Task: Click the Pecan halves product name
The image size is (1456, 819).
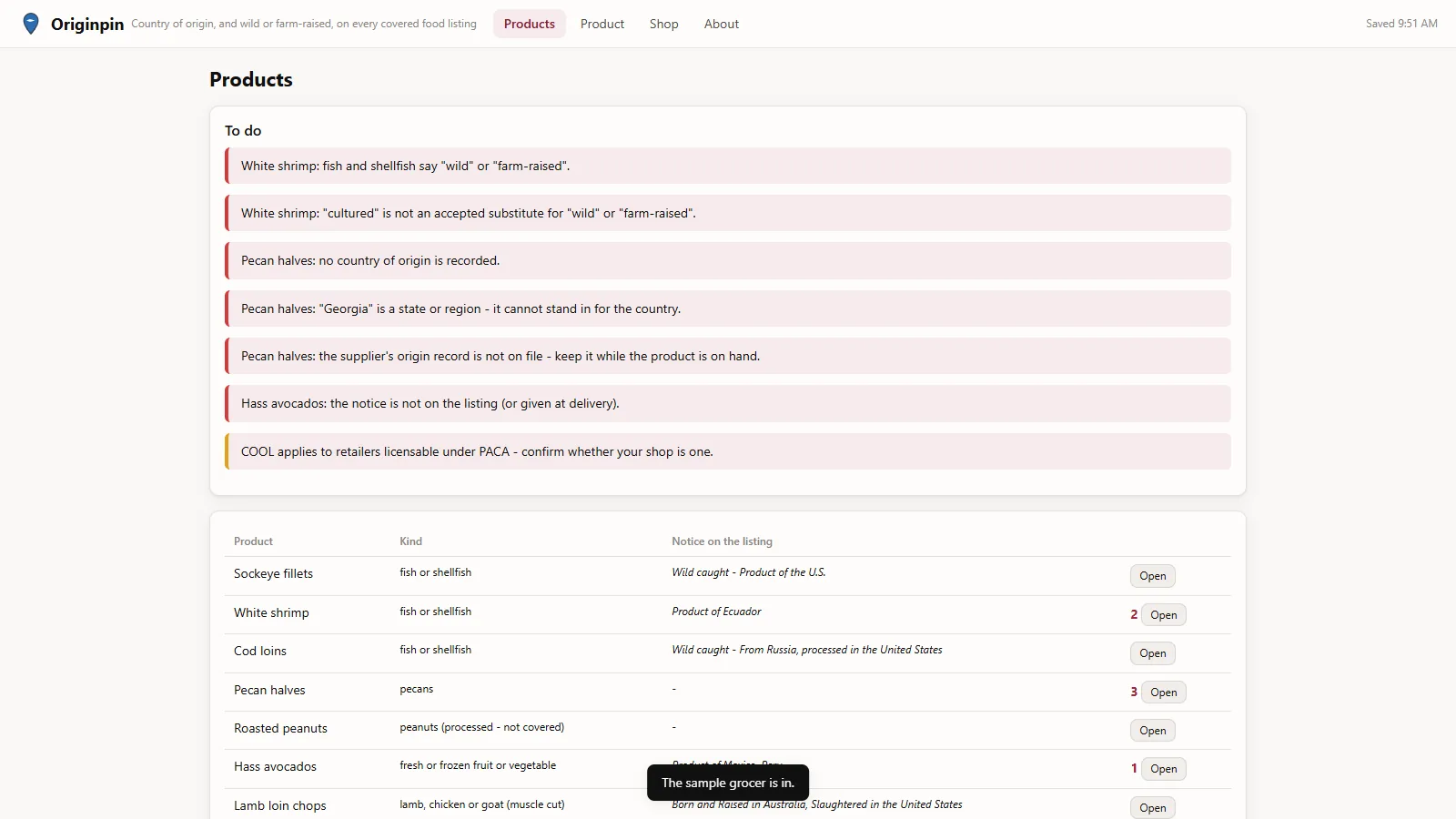Action: pos(269,690)
